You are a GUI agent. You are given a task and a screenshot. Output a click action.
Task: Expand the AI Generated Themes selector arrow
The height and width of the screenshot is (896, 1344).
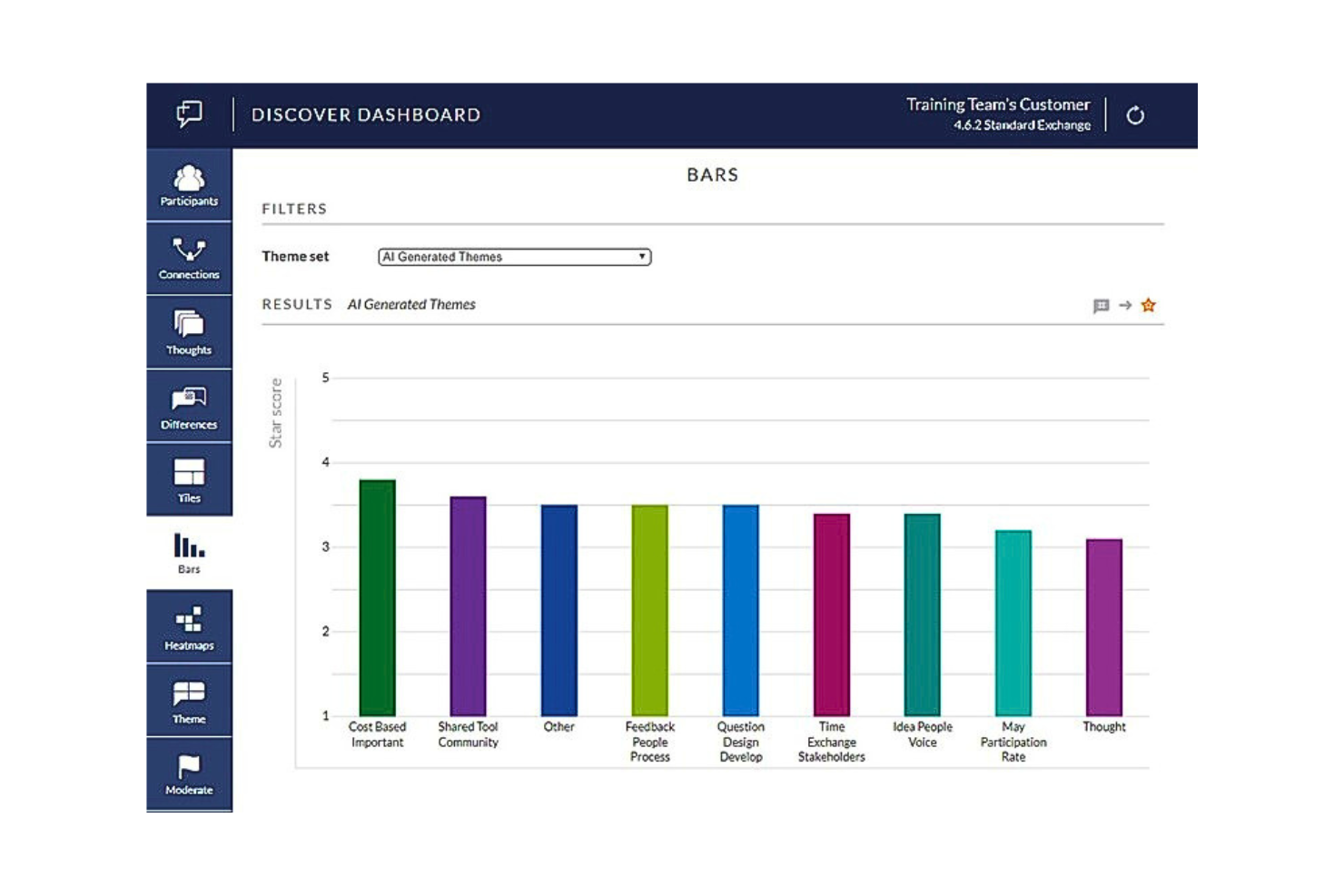pos(643,257)
